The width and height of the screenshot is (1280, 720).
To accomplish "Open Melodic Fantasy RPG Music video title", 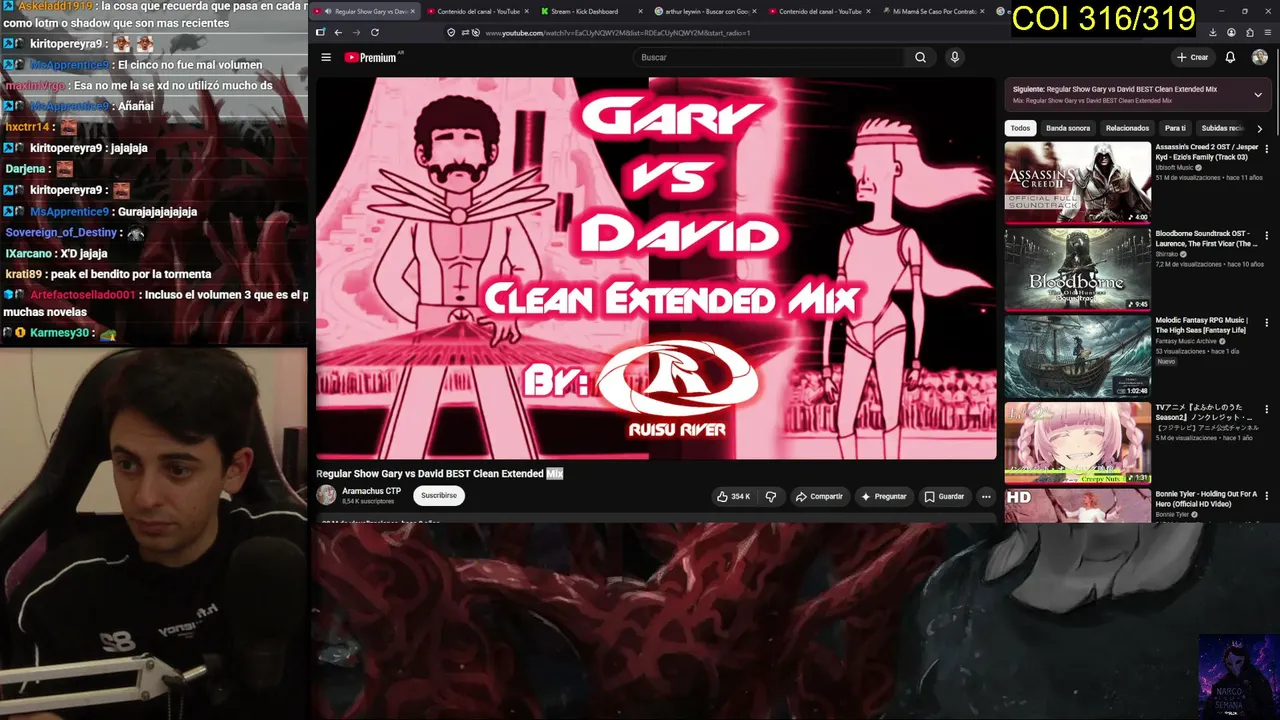I will pyautogui.click(x=1202, y=325).
